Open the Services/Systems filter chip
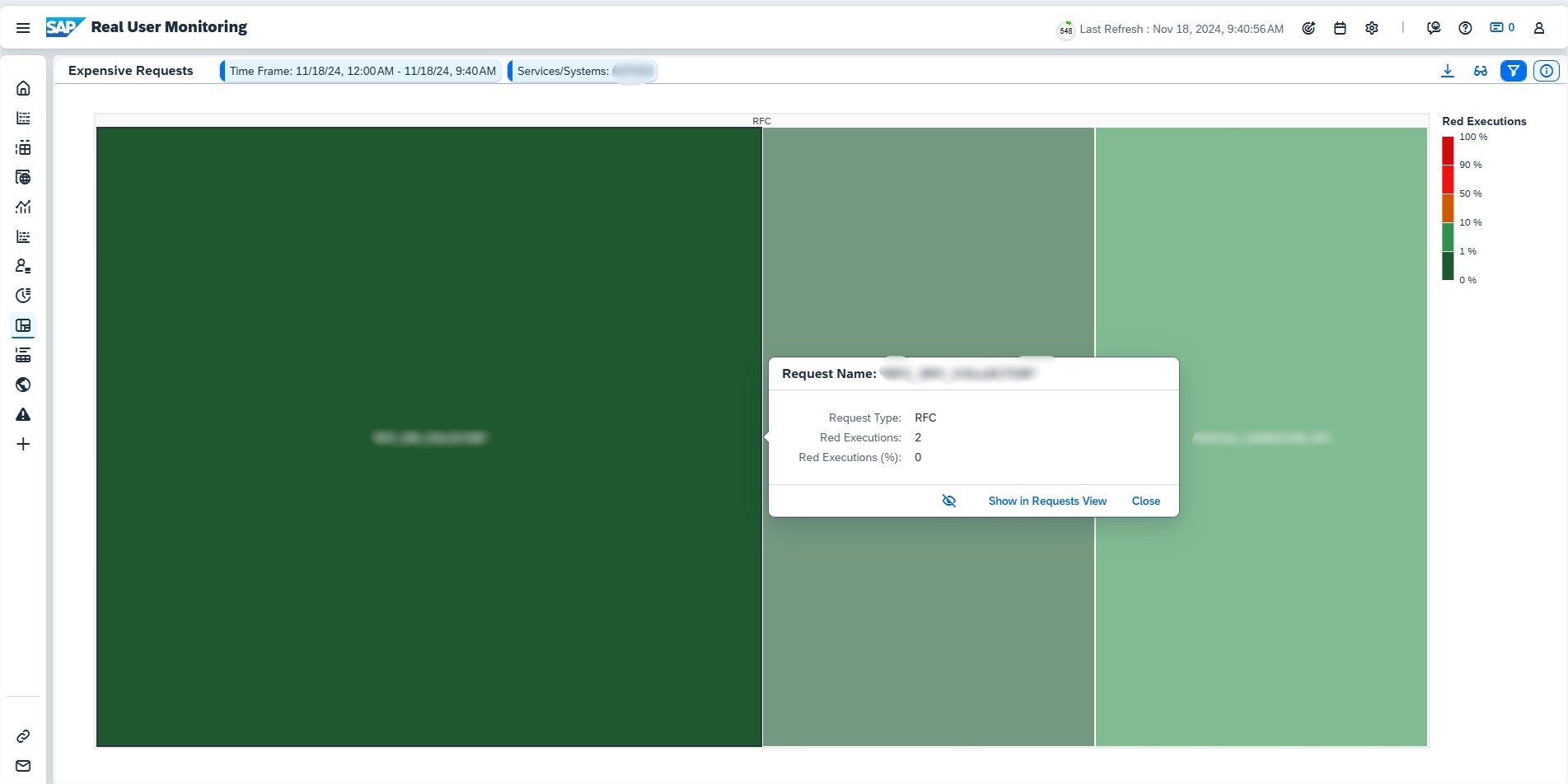The height and width of the screenshot is (784, 1568). click(583, 71)
